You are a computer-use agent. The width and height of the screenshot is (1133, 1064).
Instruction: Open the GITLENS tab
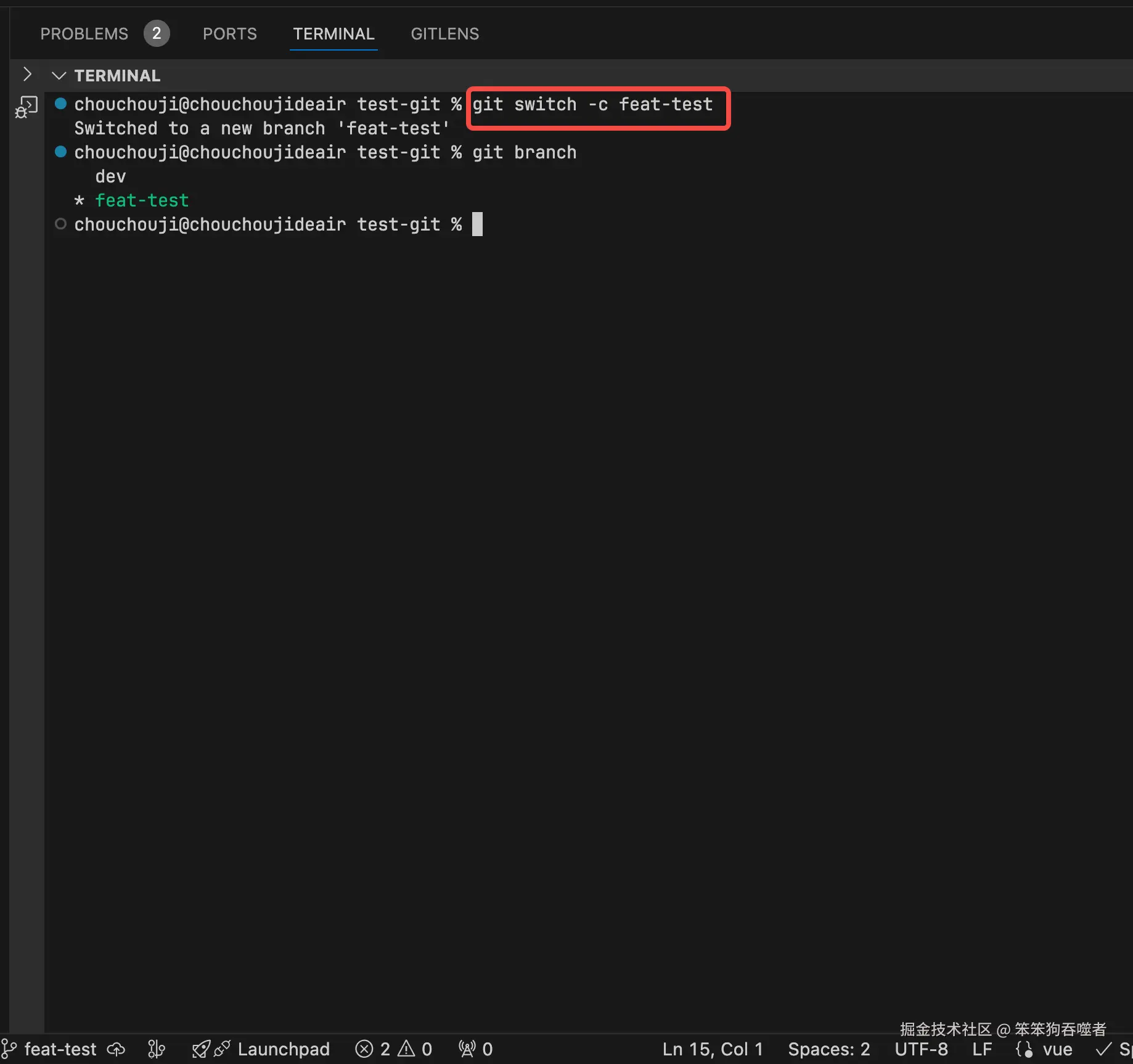444,34
